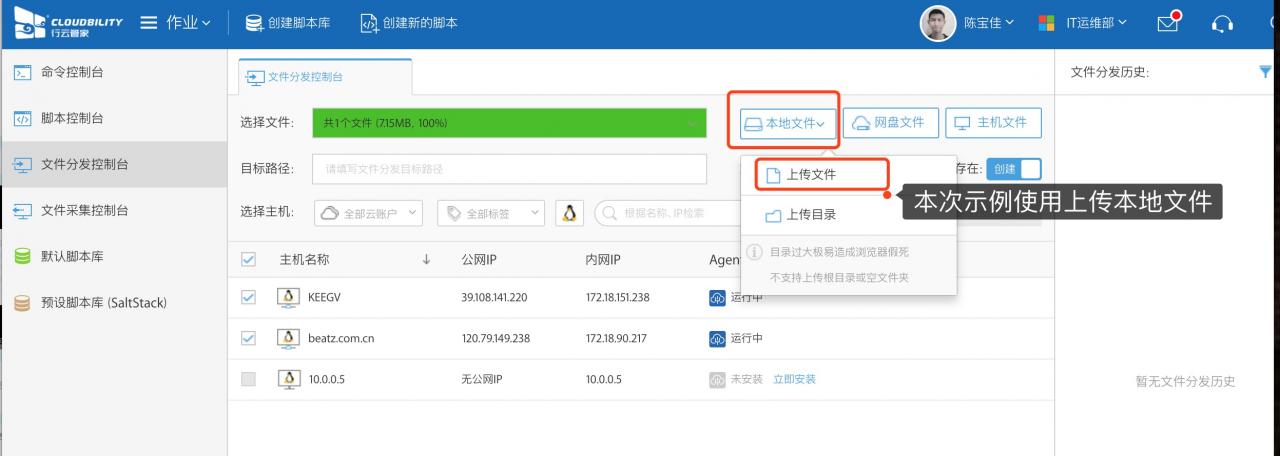1280x456 pixels.
Task: Click 10.0.0.5 agent not-installed icon
Action: point(717,379)
